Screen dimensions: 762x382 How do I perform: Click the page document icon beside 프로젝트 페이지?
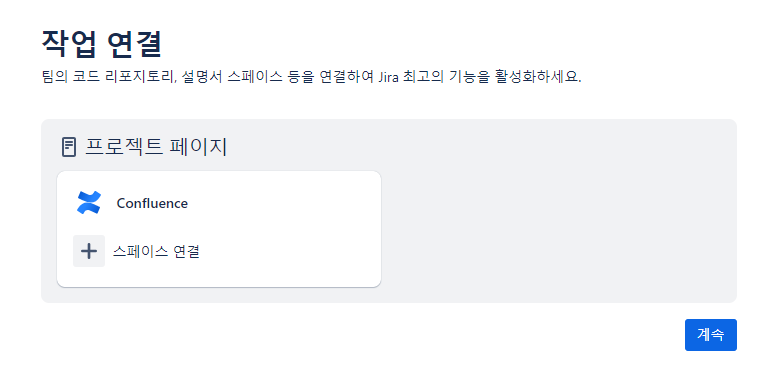[x=69, y=147]
